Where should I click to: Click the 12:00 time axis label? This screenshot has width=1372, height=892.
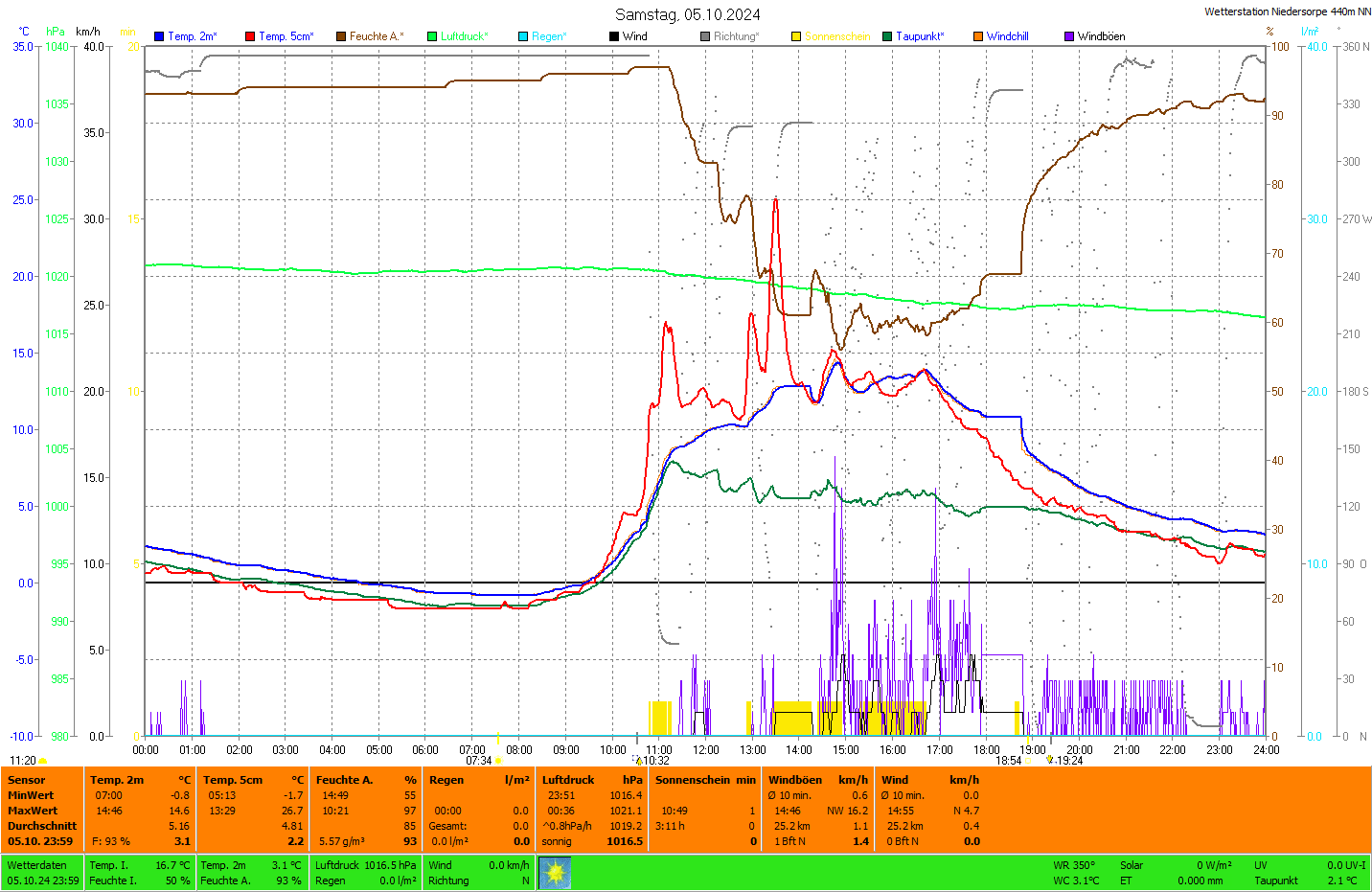coord(706,750)
